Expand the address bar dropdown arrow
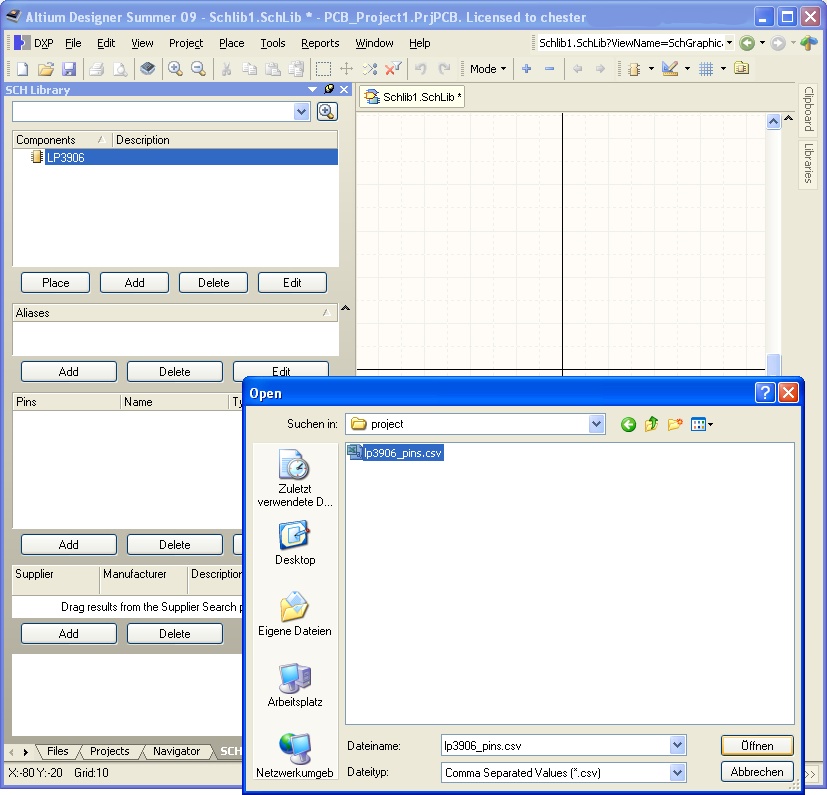 click(x=729, y=43)
